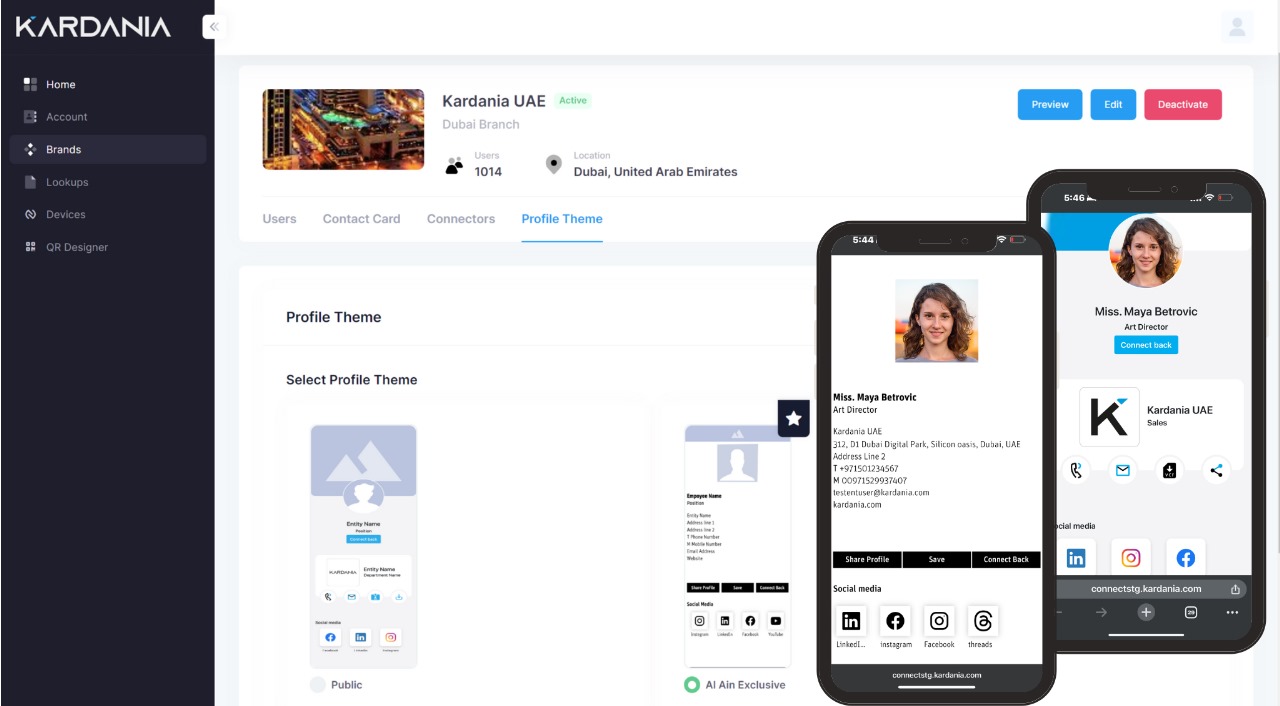Tap the square profile photo on left phone

[936, 320]
